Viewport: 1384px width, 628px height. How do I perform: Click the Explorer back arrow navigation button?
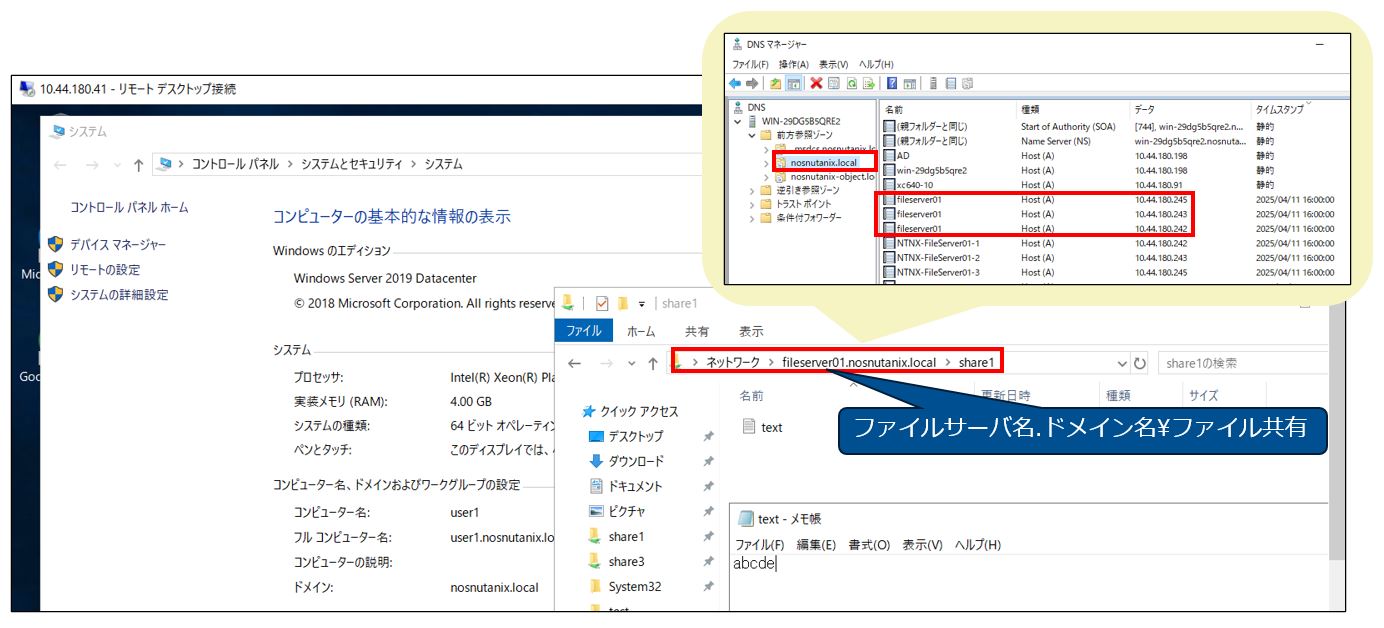[575, 363]
